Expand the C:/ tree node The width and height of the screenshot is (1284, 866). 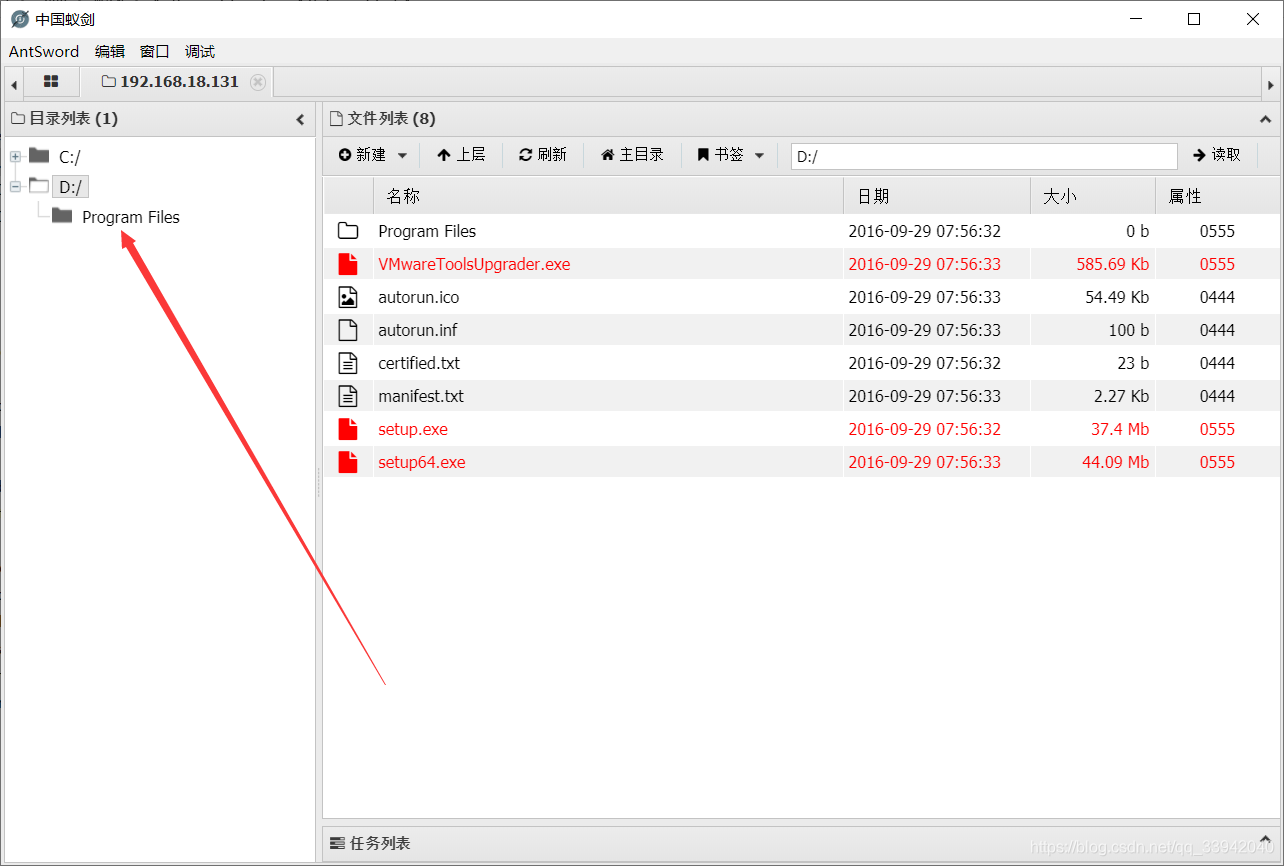(x=15, y=157)
